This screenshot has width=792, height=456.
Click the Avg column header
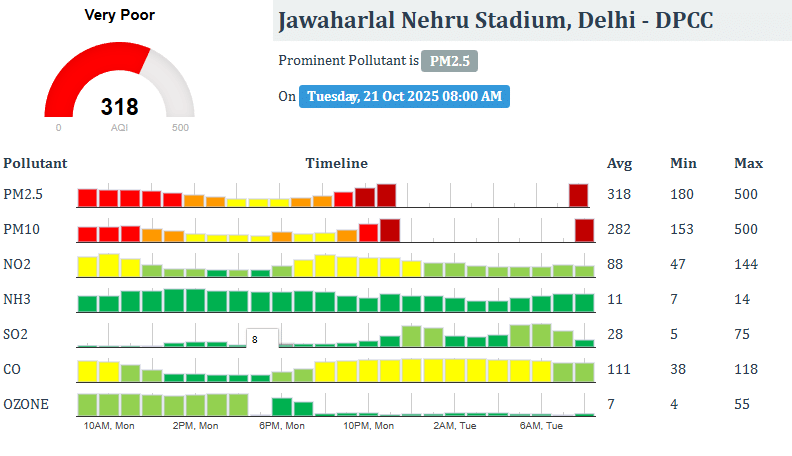(619, 163)
